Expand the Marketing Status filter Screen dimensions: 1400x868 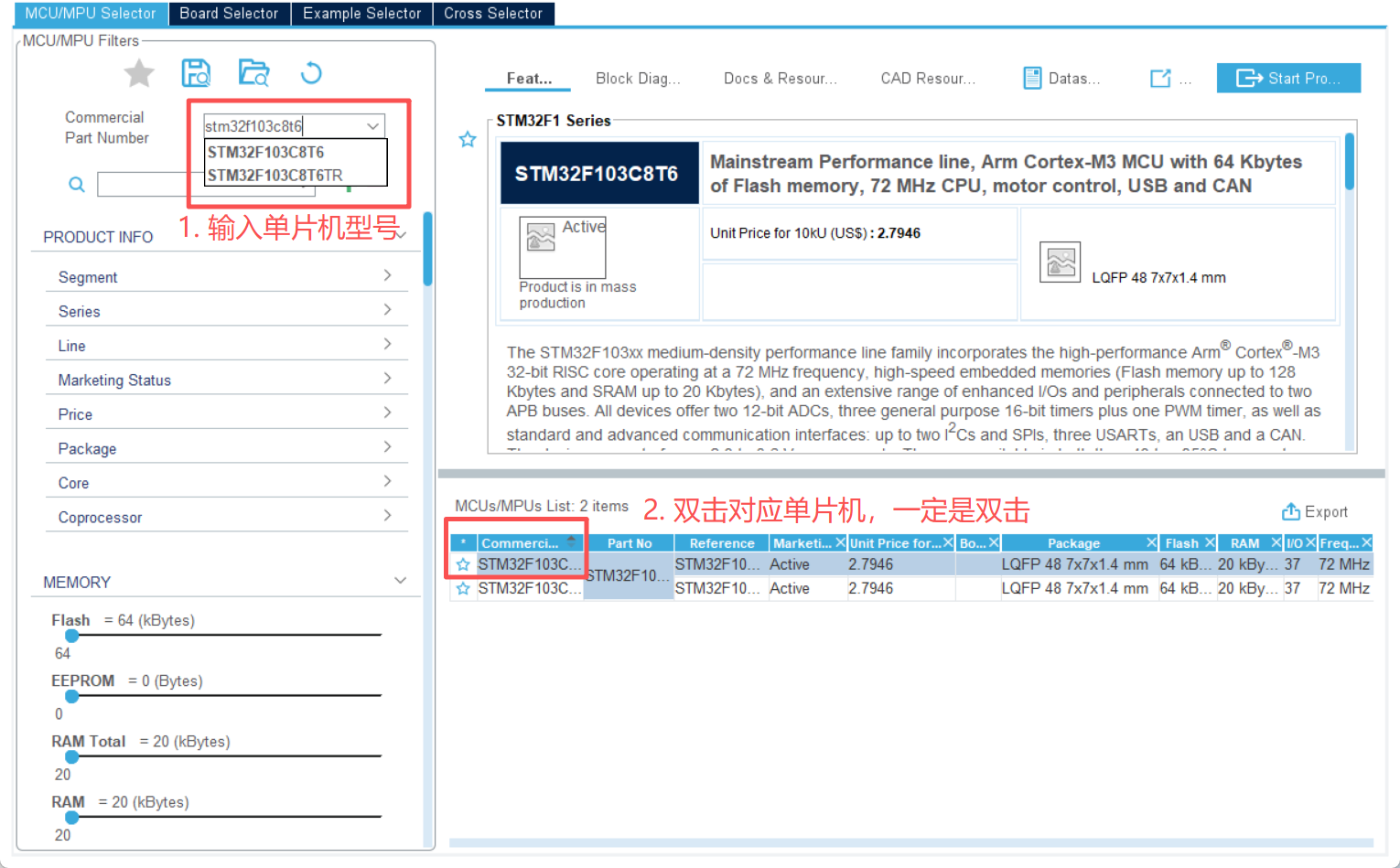pos(388,378)
